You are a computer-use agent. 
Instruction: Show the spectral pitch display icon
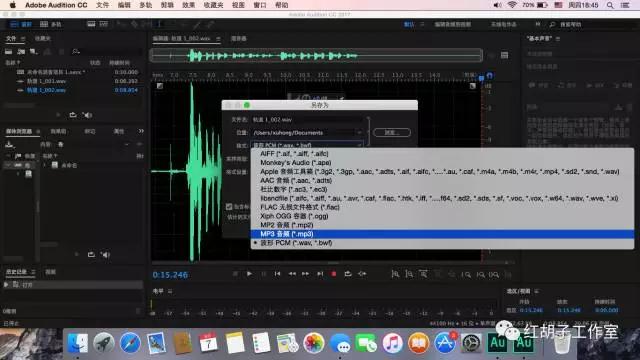coord(104,24)
